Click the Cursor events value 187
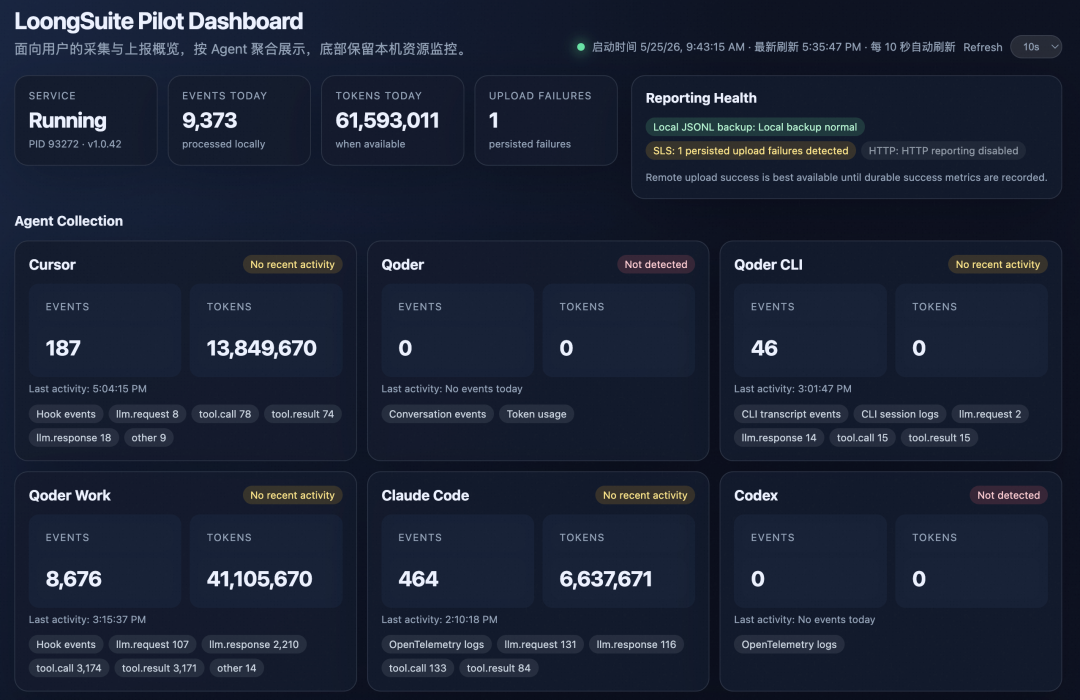 point(63,348)
